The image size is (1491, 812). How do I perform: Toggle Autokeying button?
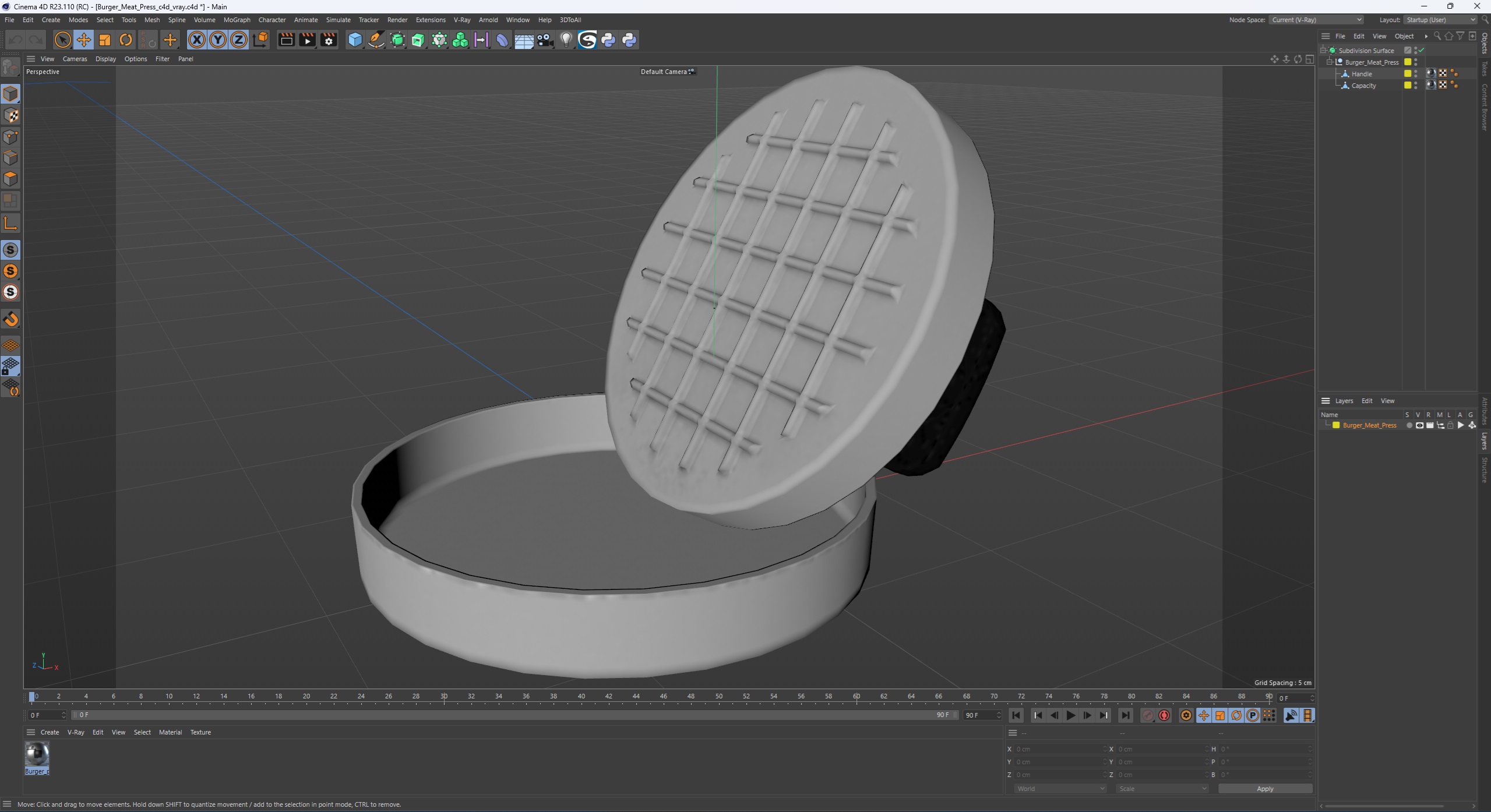coord(1164,715)
